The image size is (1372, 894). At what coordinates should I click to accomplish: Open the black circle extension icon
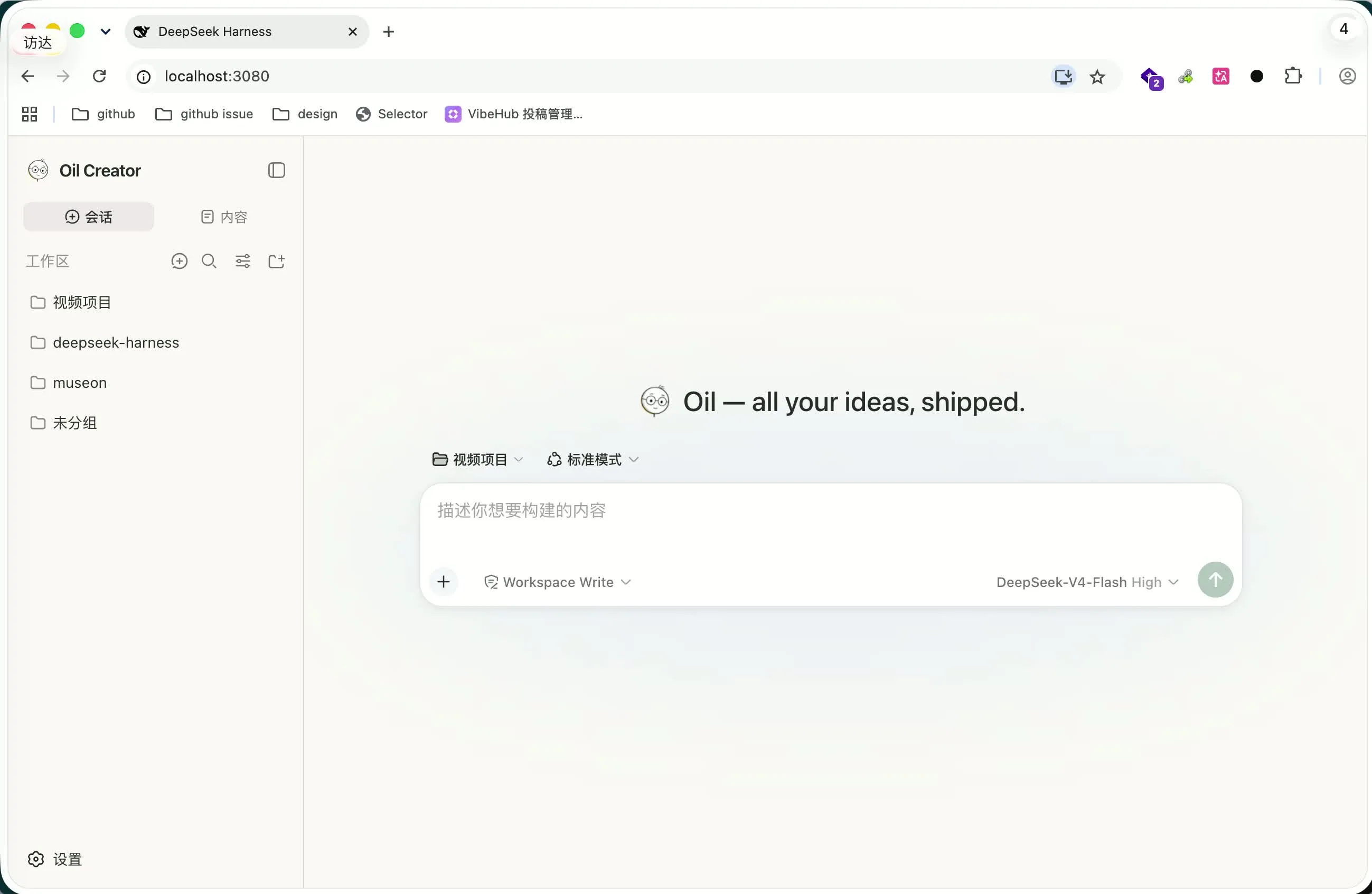(1257, 76)
